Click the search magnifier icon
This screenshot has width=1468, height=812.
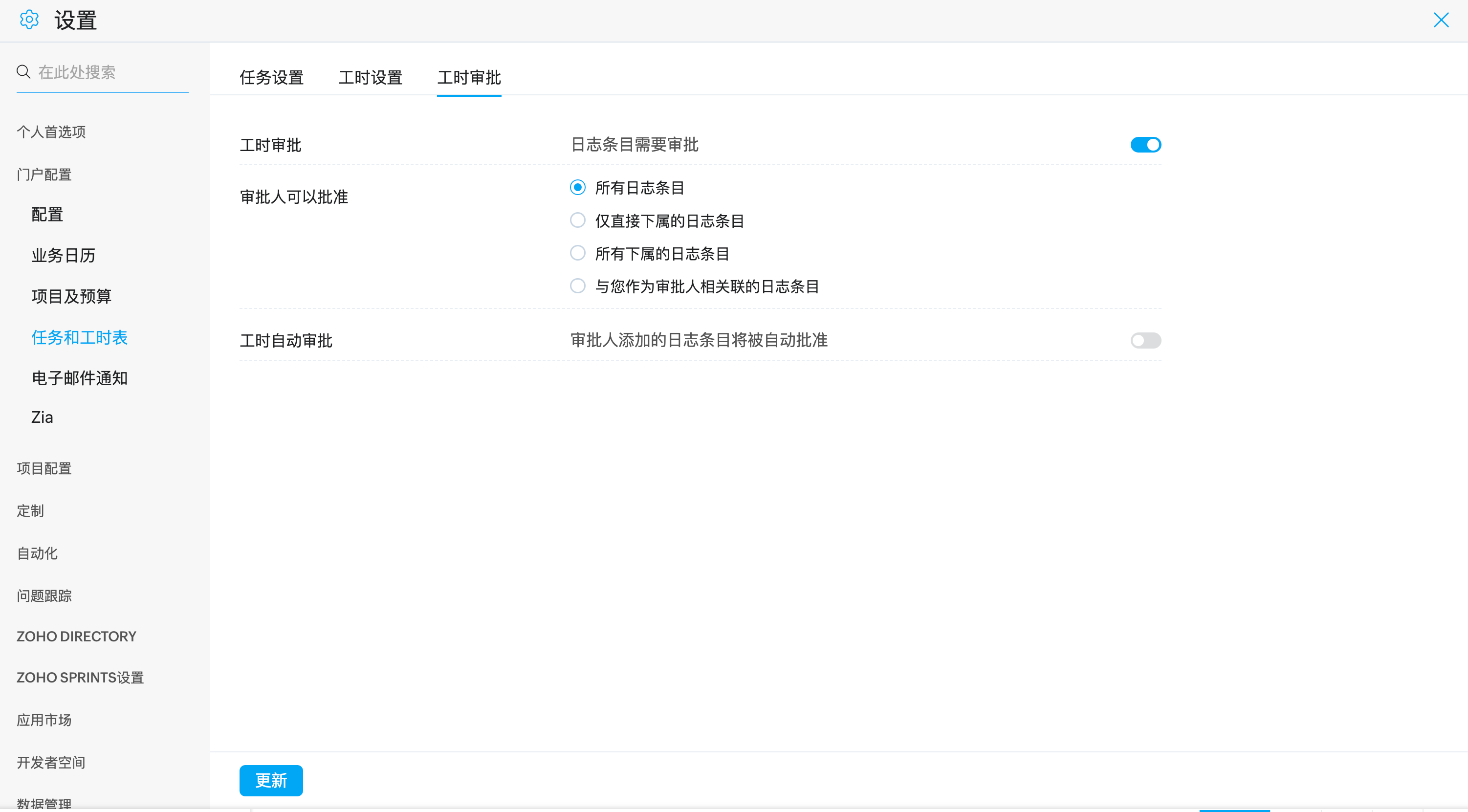pyautogui.click(x=23, y=72)
